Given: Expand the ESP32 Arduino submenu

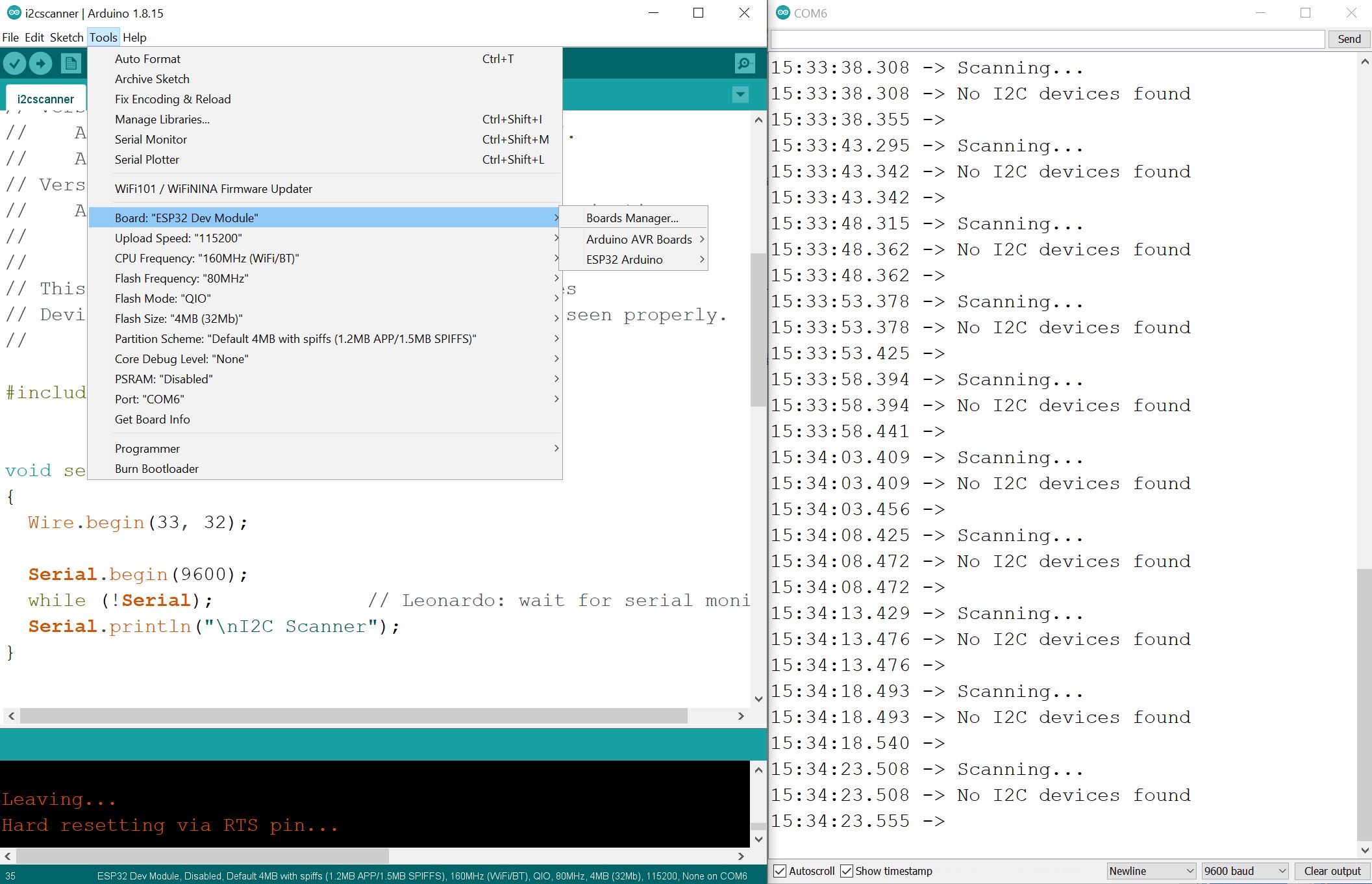Looking at the screenshot, I should pos(633,260).
